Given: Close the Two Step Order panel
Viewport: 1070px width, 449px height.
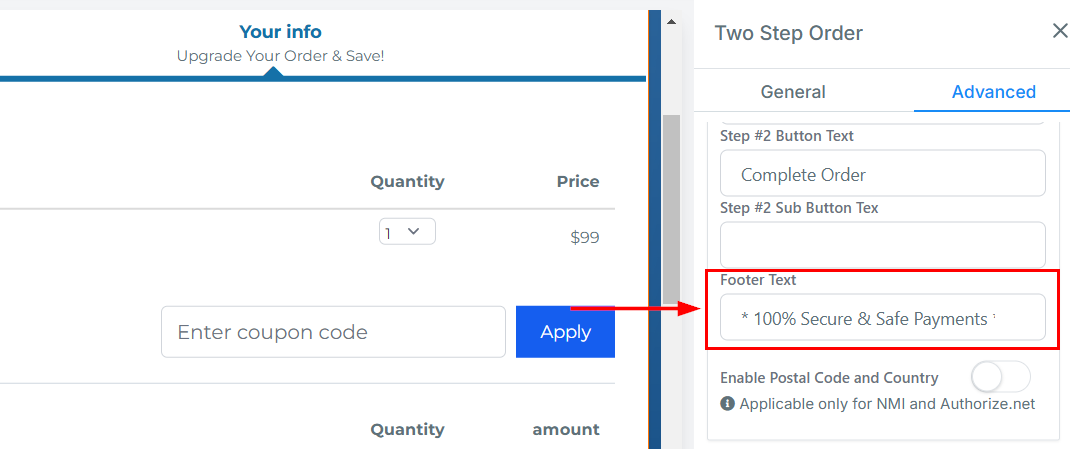Looking at the screenshot, I should tap(1060, 32).
